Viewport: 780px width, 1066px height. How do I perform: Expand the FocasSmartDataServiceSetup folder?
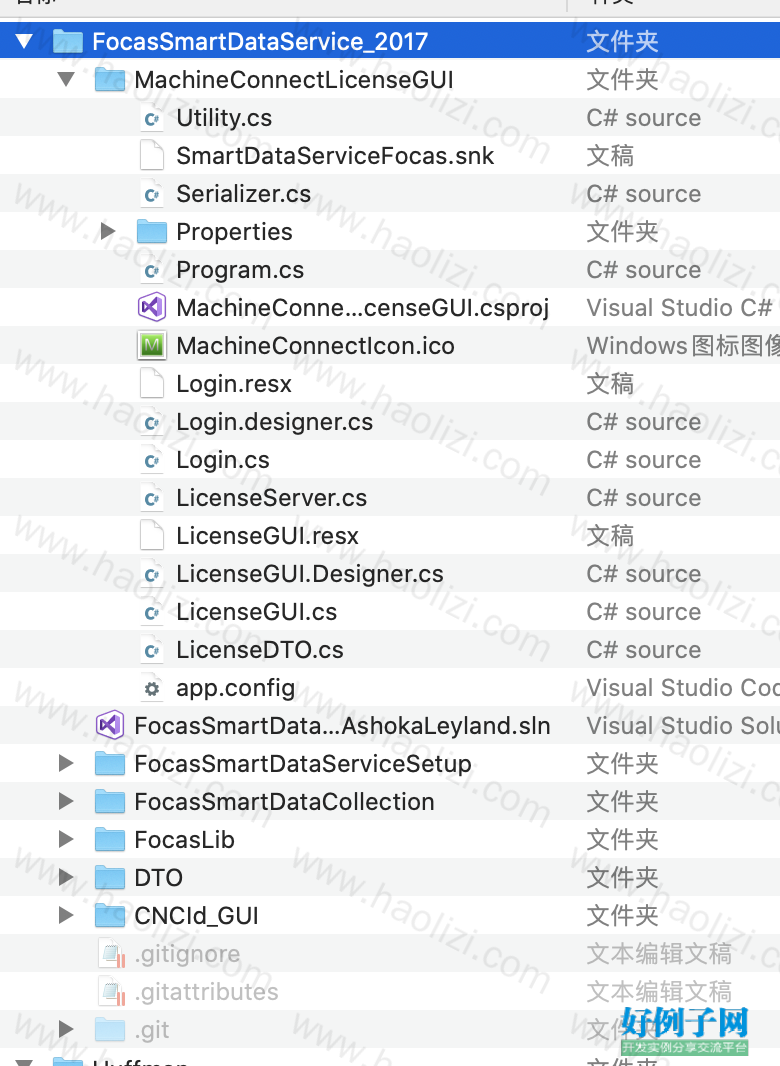(66, 763)
